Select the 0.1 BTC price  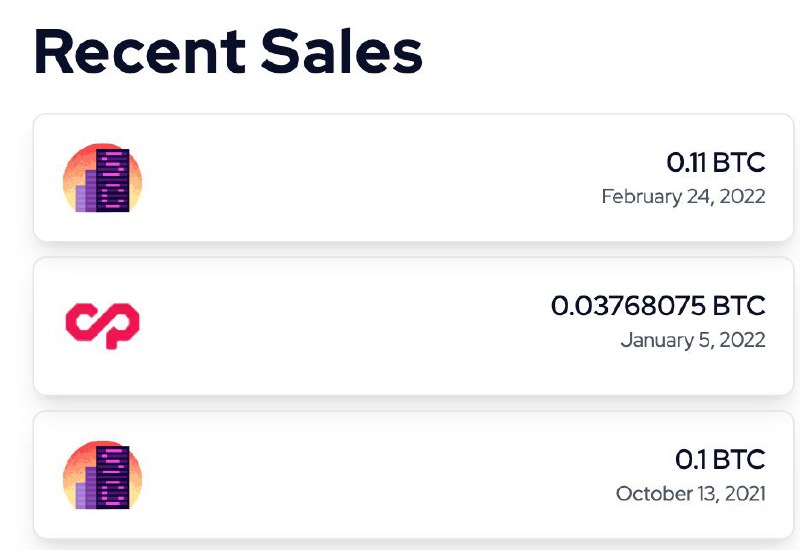click(x=720, y=459)
